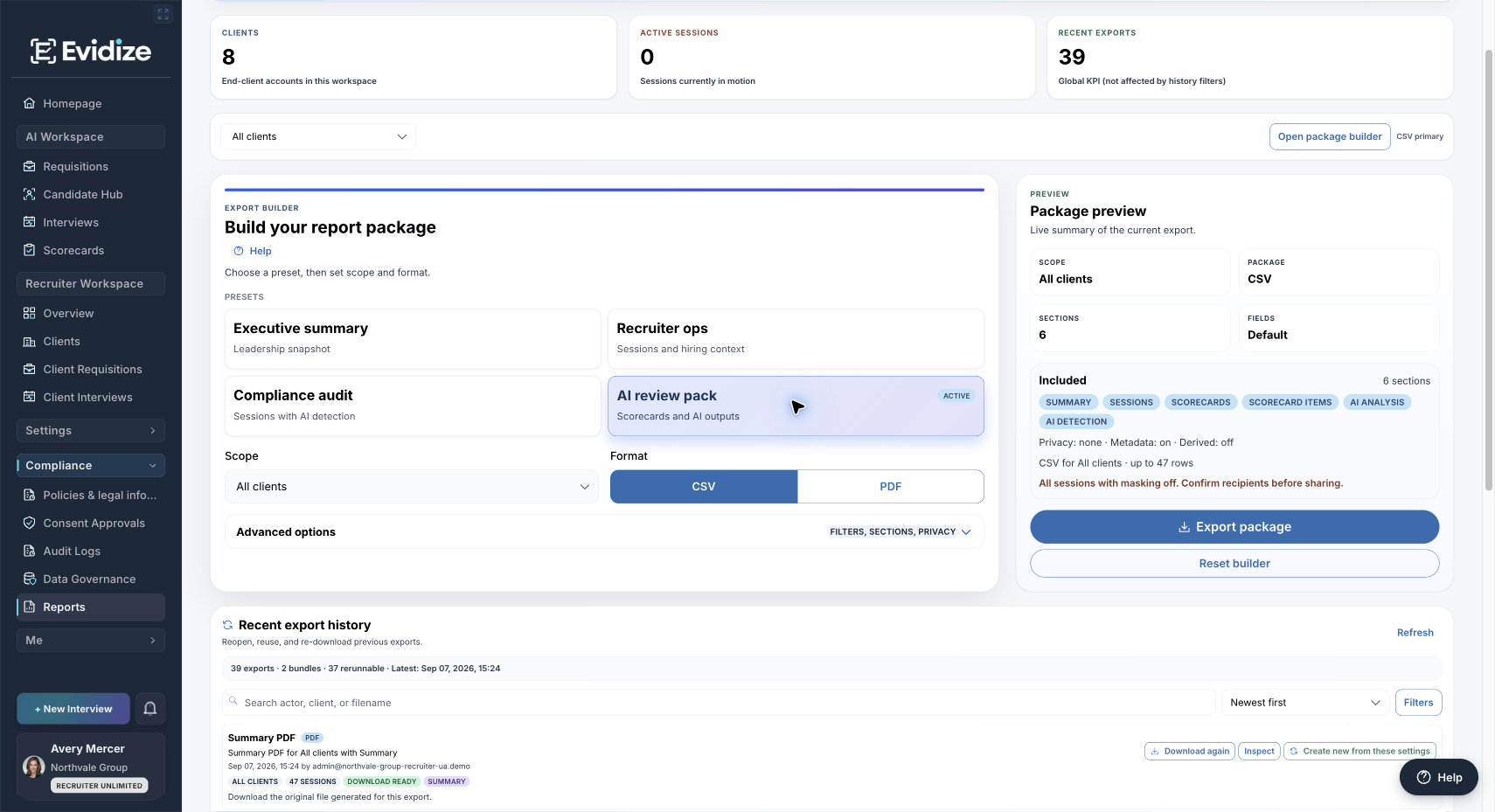Choose the Executive summary preset
The width and height of the screenshot is (1495, 812).
[x=413, y=338]
